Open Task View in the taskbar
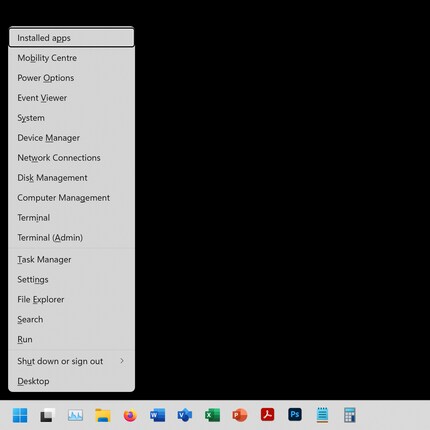 tap(48, 415)
